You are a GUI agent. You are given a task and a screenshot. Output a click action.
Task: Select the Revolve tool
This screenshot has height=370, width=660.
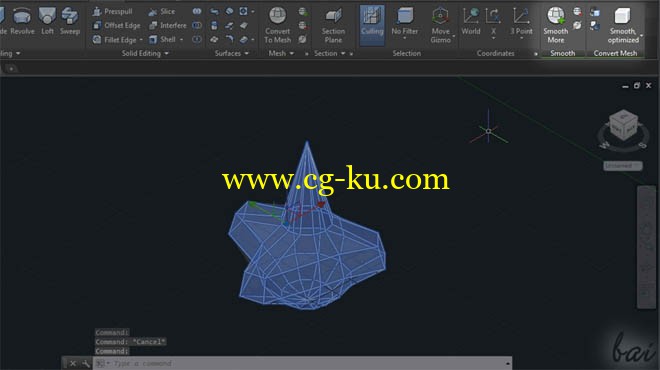(22, 21)
